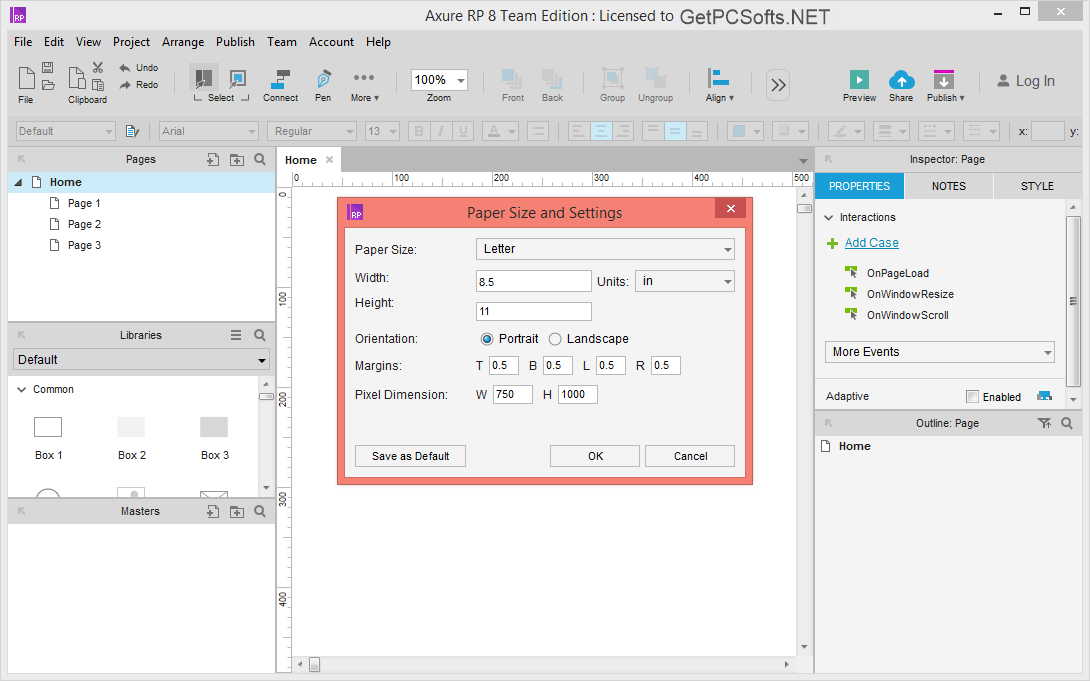Click the Undo arrow icon

[125, 67]
